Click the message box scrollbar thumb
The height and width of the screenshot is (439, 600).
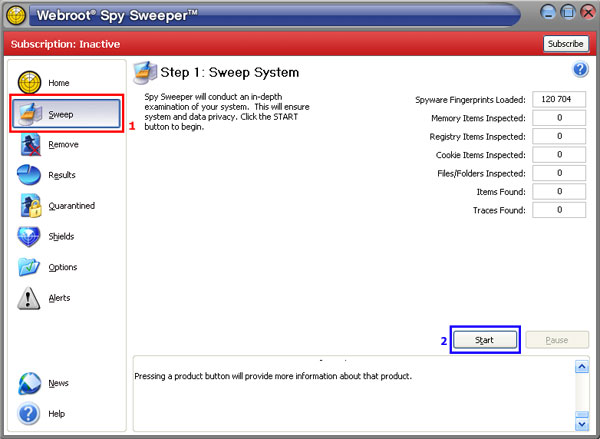click(x=582, y=415)
